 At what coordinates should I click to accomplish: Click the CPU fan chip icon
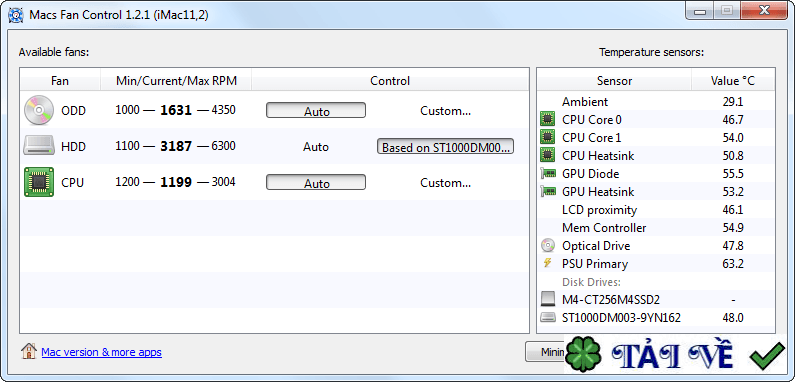(39, 182)
